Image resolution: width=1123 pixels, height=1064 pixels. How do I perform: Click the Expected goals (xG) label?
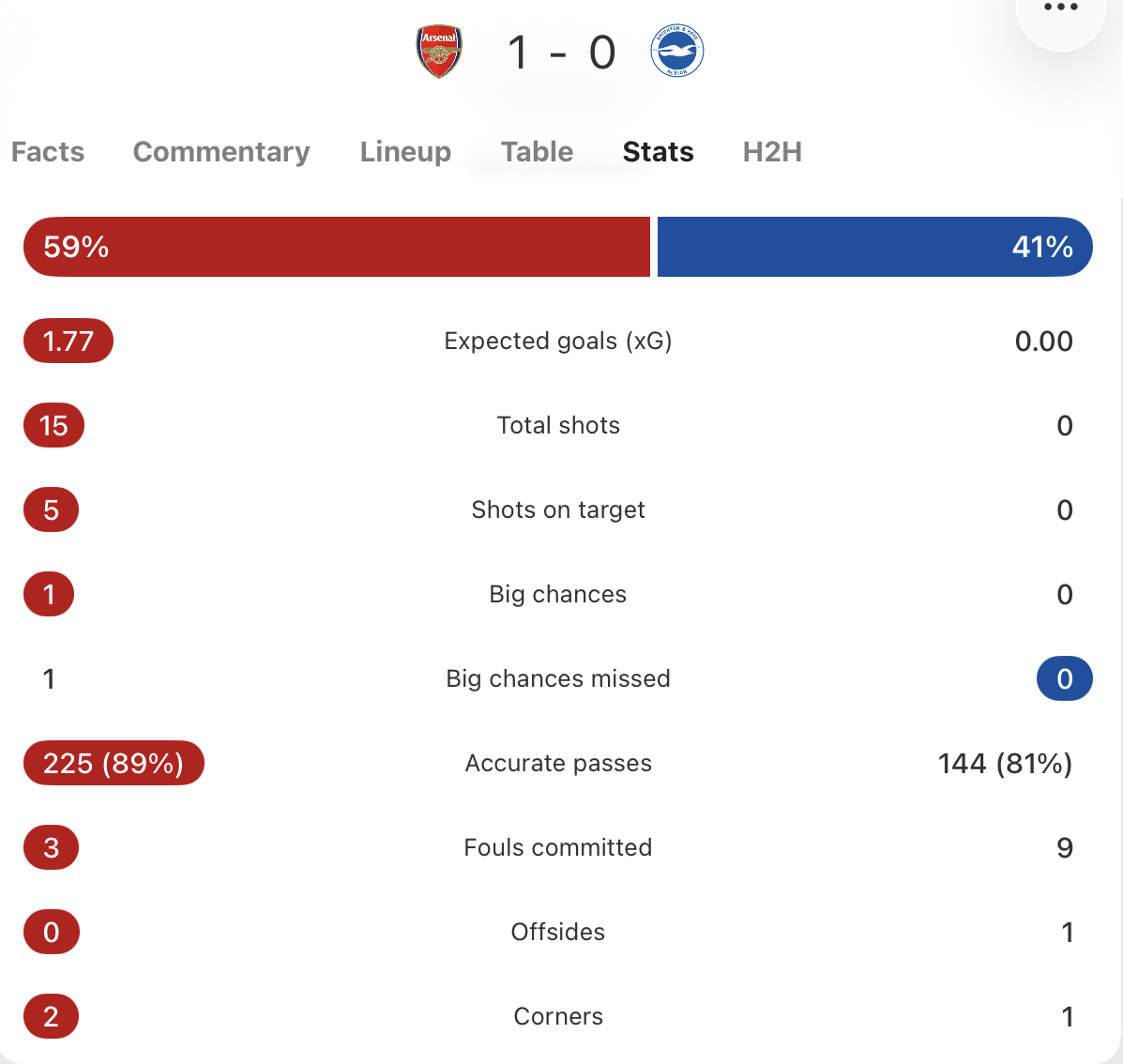tap(558, 341)
